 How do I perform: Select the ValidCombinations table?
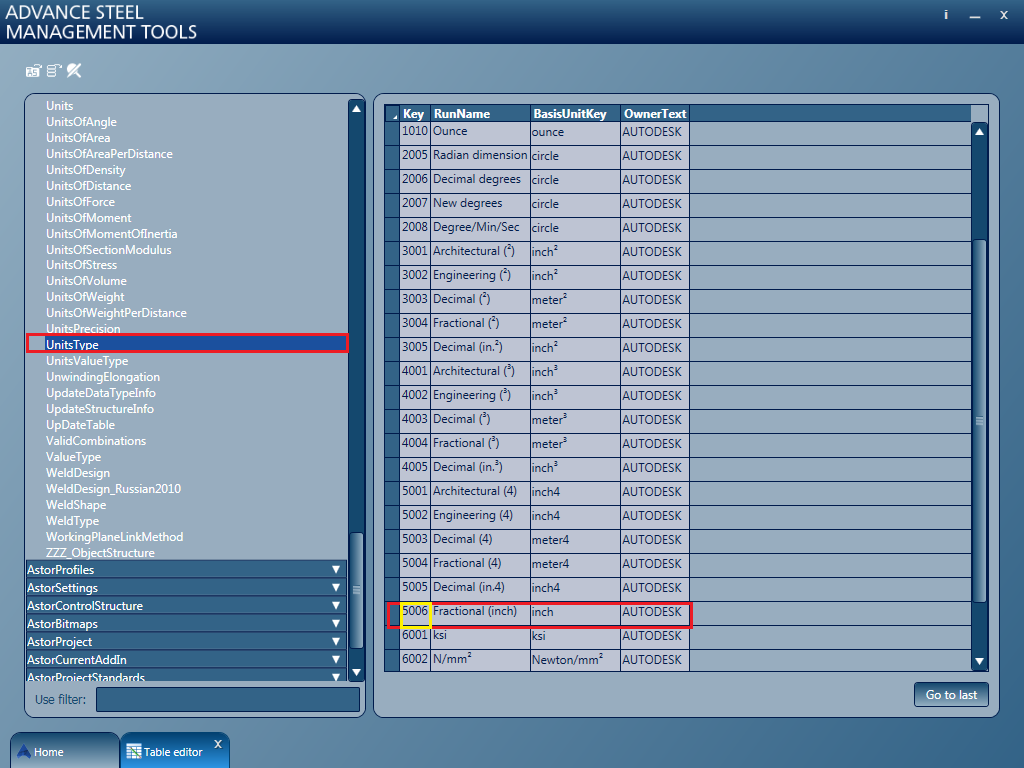tap(96, 441)
